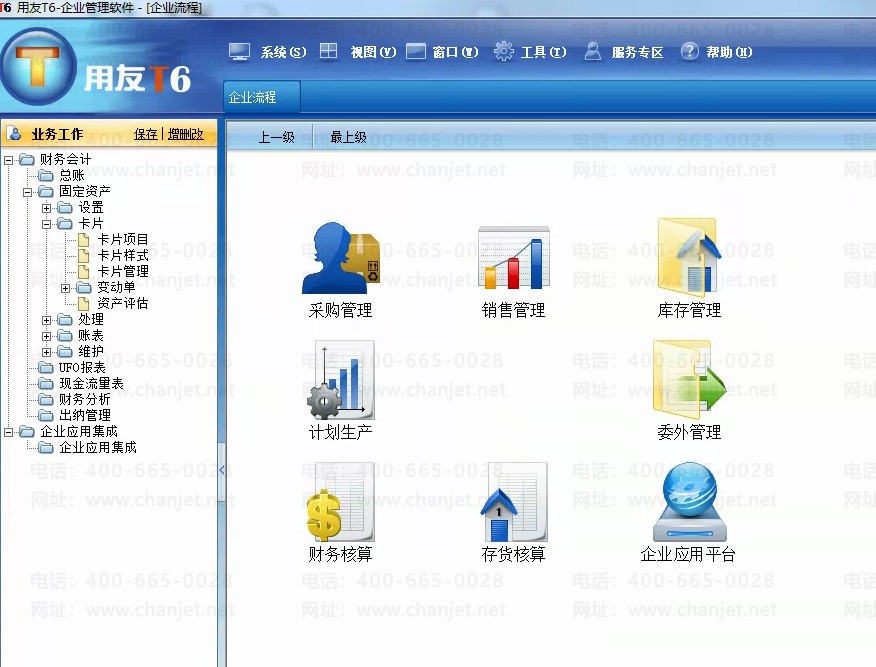
Task: Collapse the 财务会计 tree node
Action: pyautogui.click(x=8, y=160)
